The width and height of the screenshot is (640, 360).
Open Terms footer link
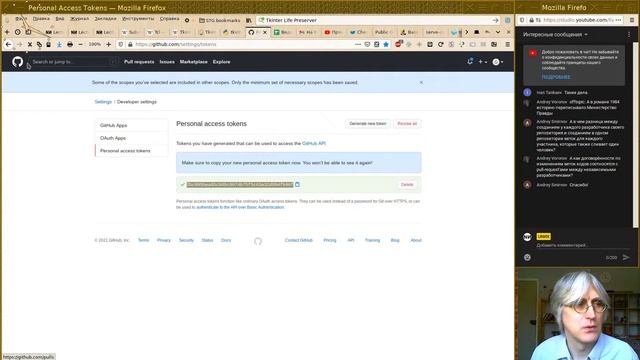143,240
